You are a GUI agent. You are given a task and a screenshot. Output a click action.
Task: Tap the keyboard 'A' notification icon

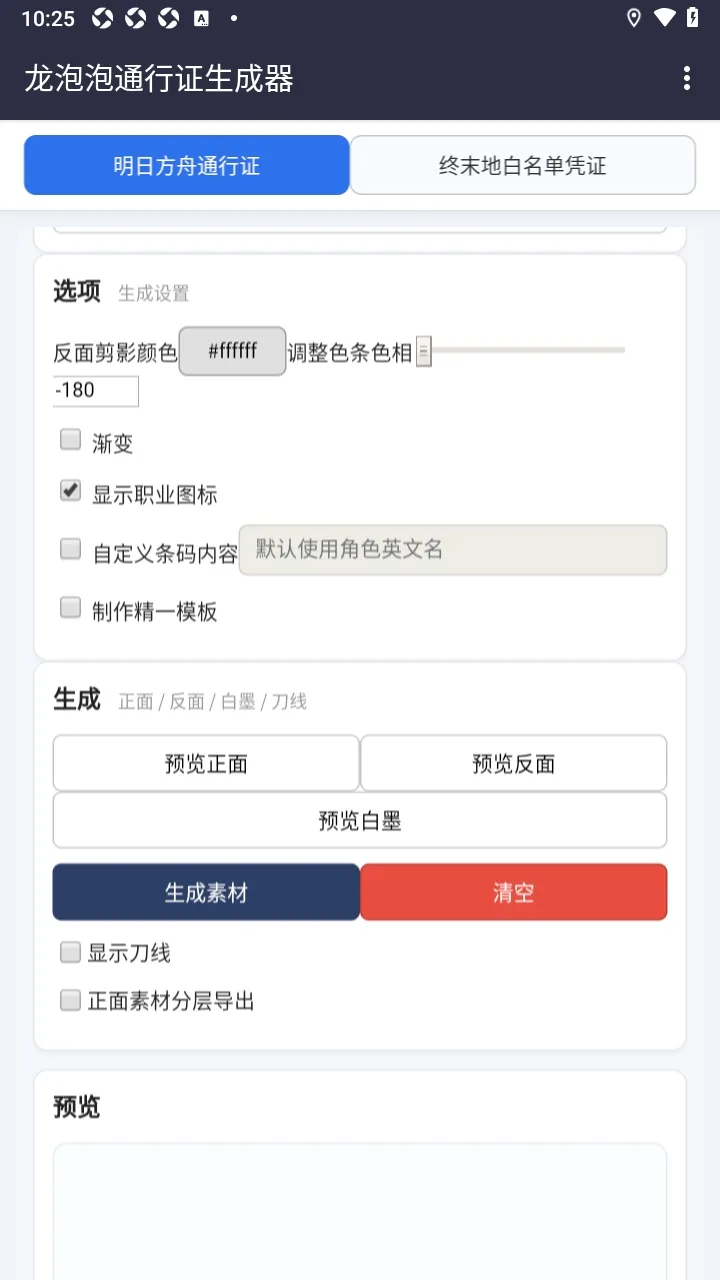[x=201, y=18]
